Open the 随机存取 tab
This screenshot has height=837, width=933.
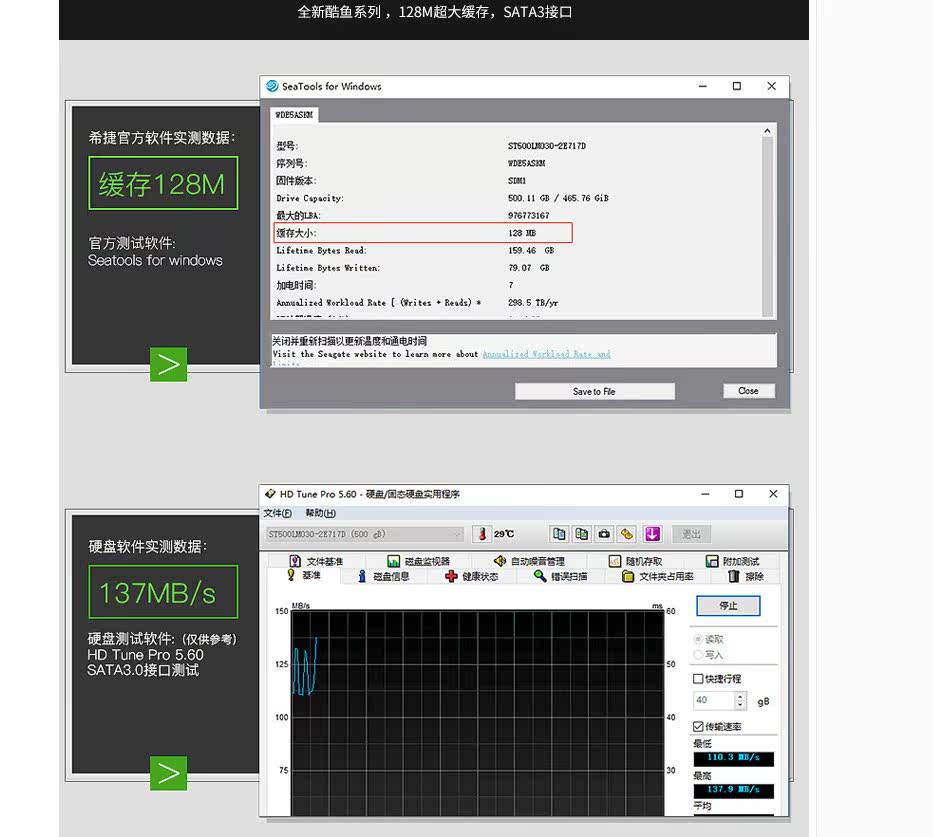coord(635,561)
